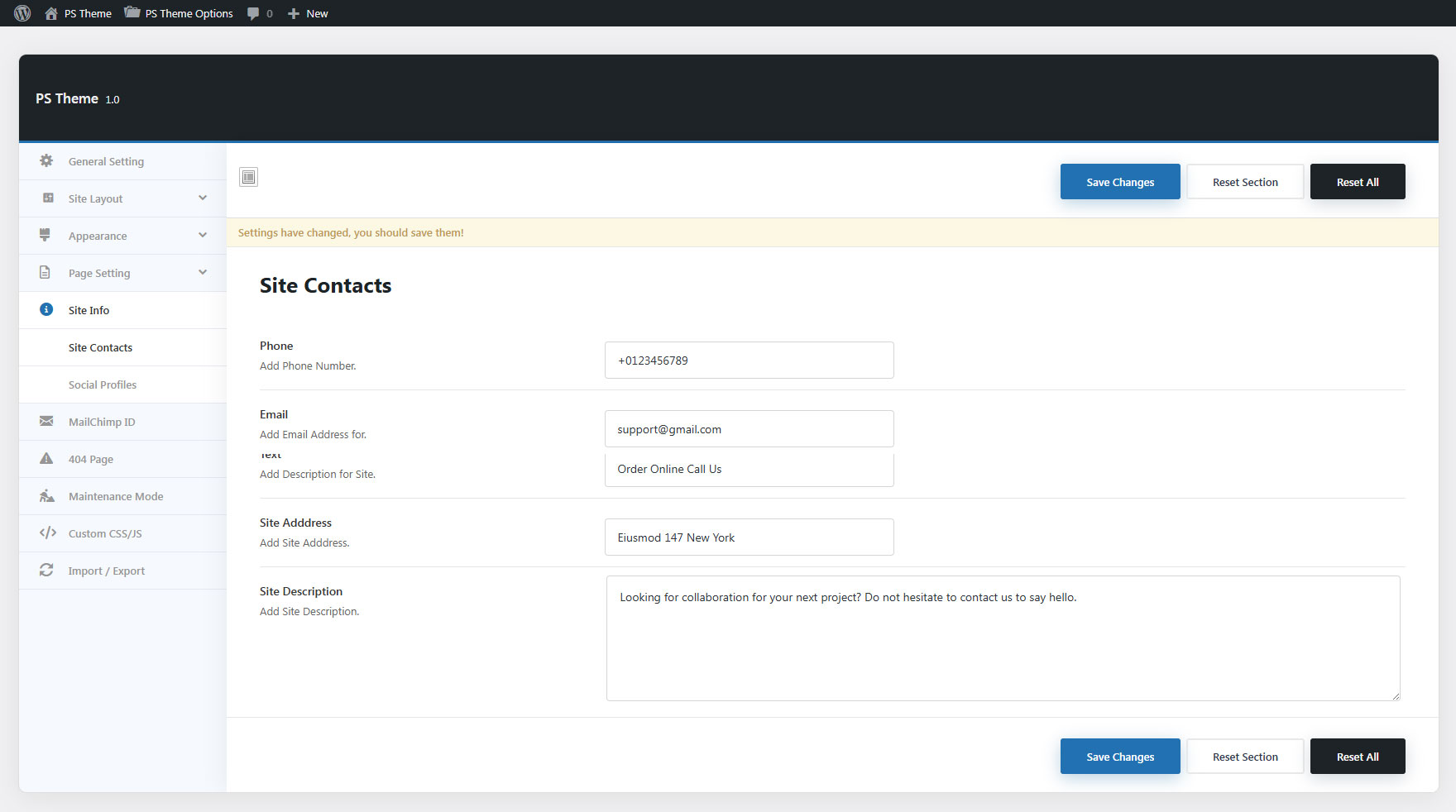Click the Custom CSS/JS code icon

47,533
